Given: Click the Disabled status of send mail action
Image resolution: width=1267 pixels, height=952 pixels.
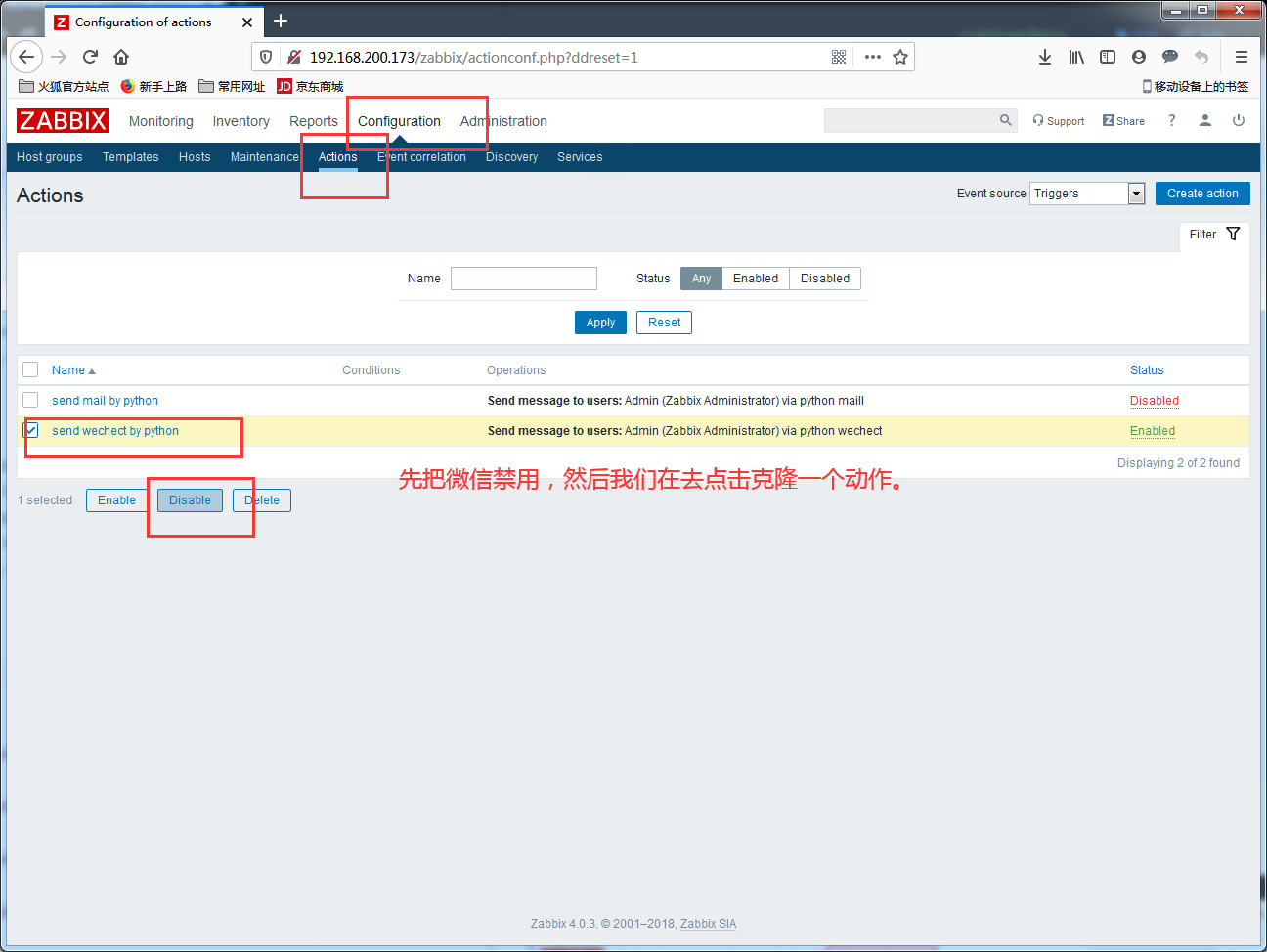Looking at the screenshot, I should point(1155,401).
